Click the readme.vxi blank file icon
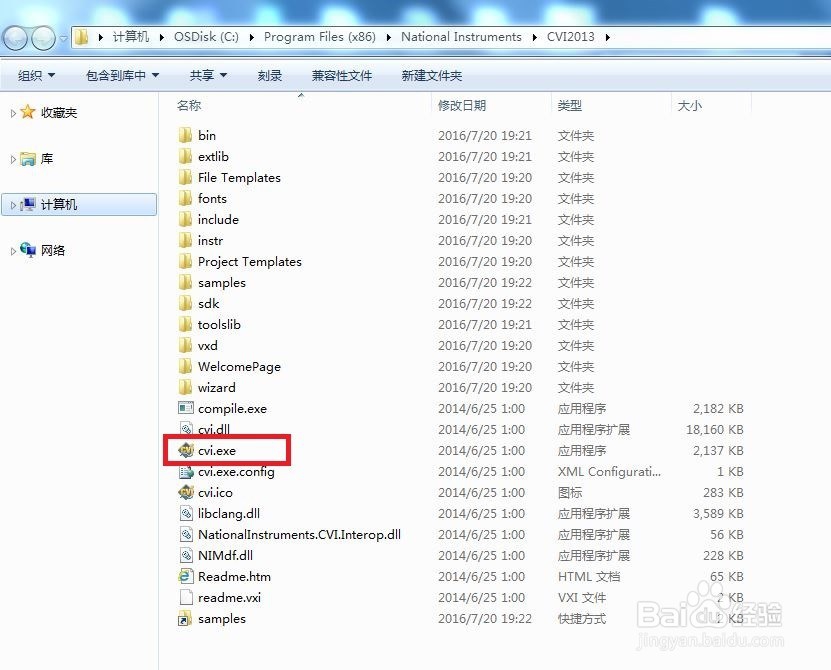 tap(186, 597)
